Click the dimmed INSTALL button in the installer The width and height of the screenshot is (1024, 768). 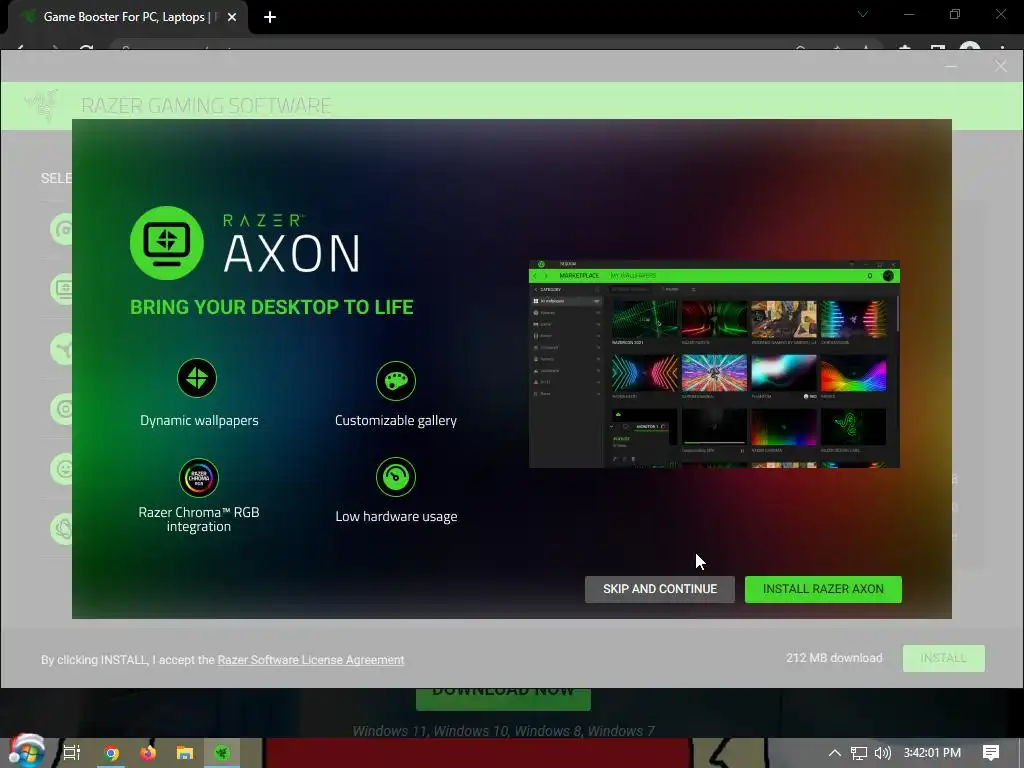tap(944, 658)
